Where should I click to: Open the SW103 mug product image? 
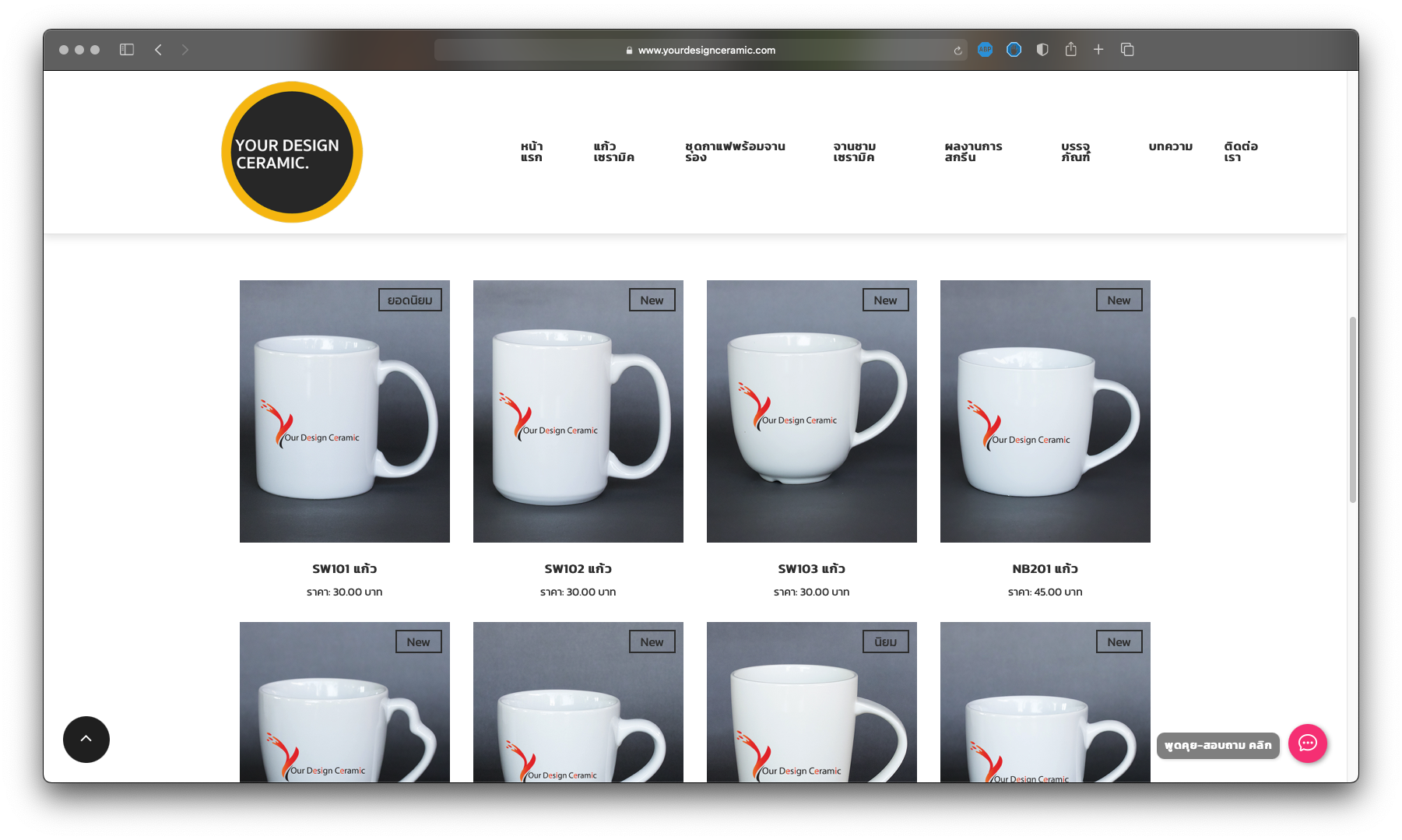pos(812,411)
